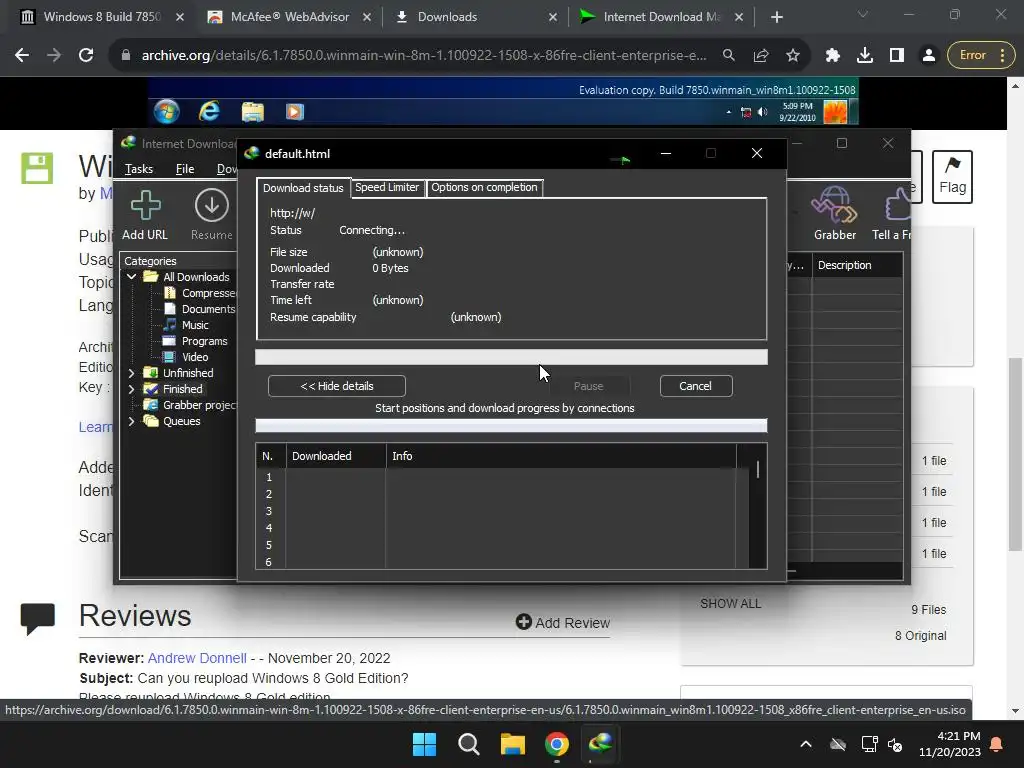This screenshot has height=768, width=1024.
Task: Click the Info column header
Action: 561,456
